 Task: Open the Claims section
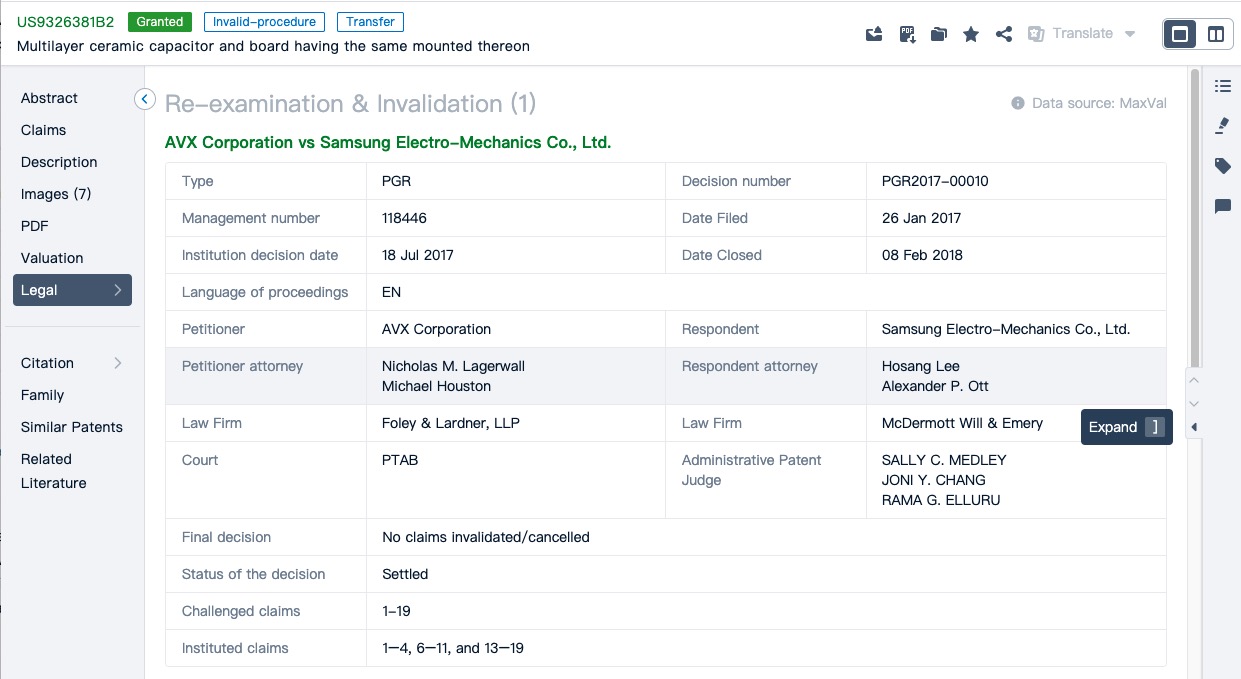tap(43, 130)
